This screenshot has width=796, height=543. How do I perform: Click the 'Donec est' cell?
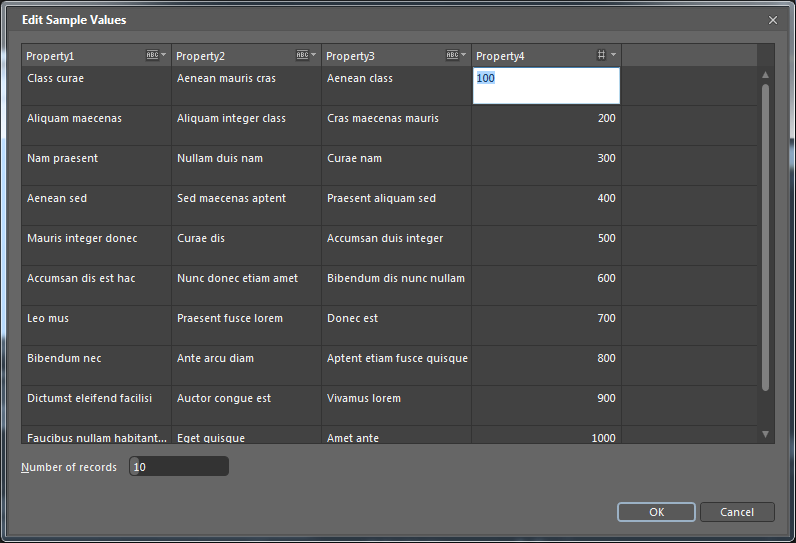(x=396, y=326)
